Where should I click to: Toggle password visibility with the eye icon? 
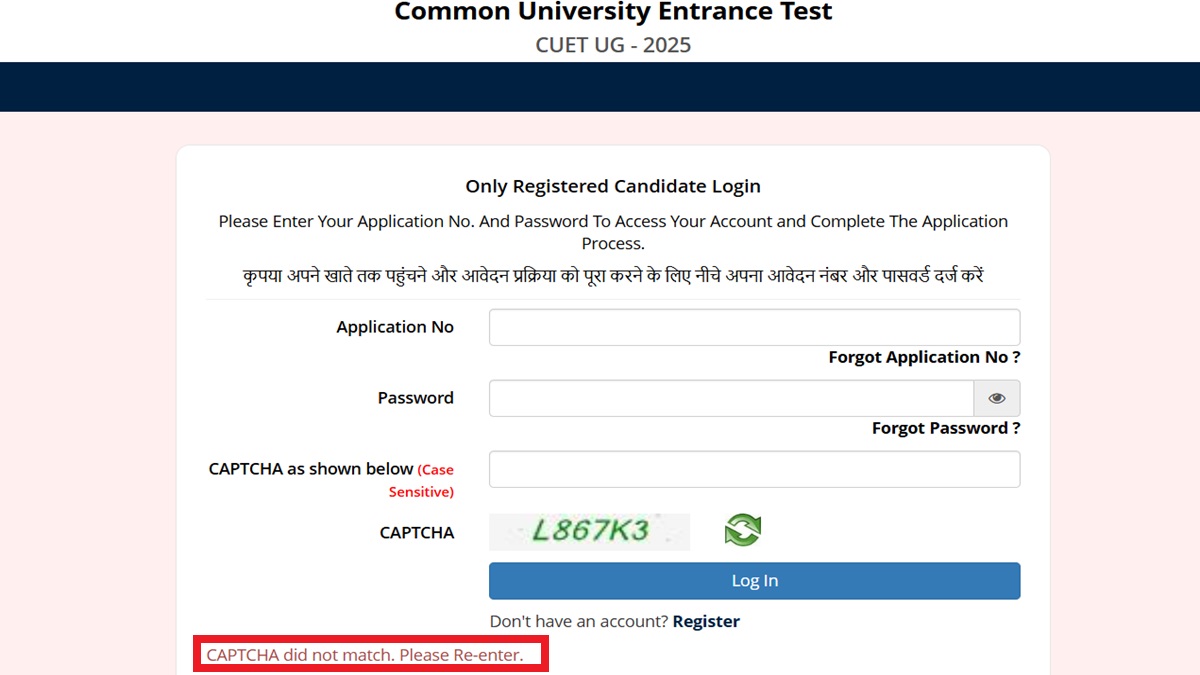[x=996, y=398]
